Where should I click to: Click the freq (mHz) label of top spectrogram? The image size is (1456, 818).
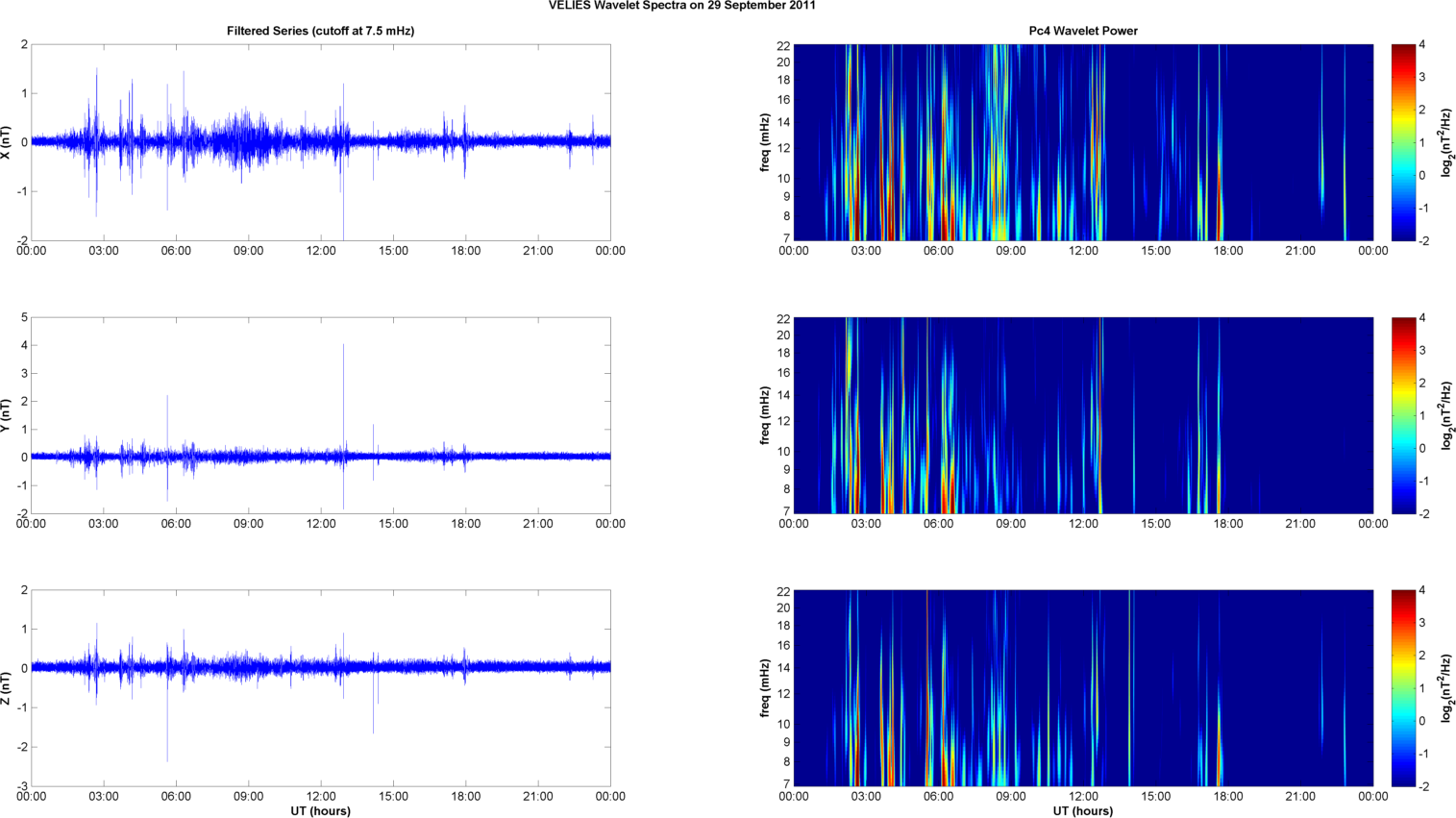coord(765,142)
